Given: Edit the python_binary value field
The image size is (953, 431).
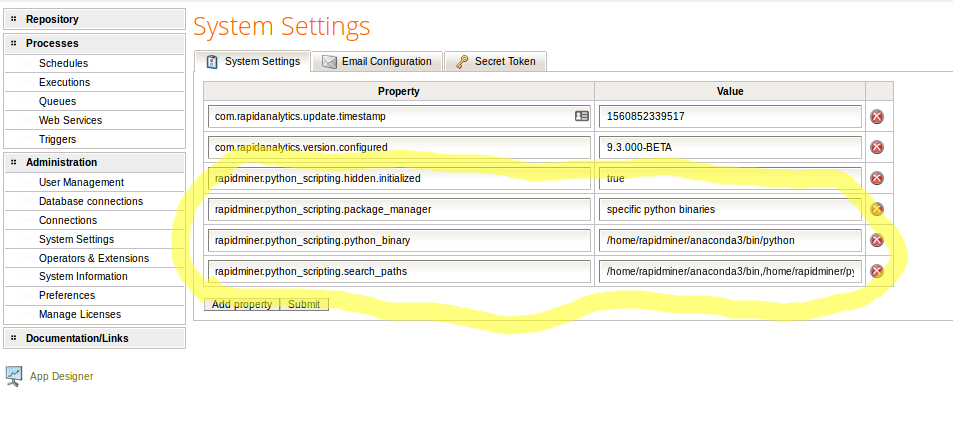Looking at the screenshot, I should pos(729,240).
